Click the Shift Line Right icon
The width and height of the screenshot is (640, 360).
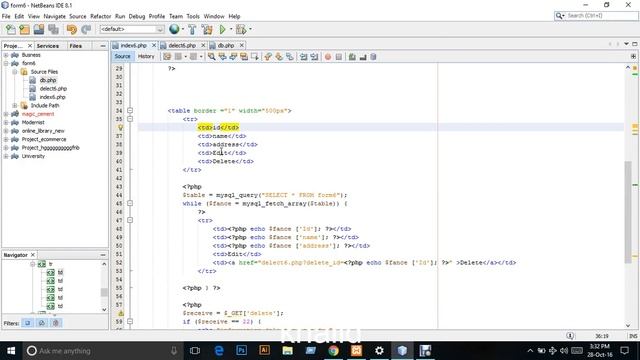pyautogui.click(x=314, y=57)
